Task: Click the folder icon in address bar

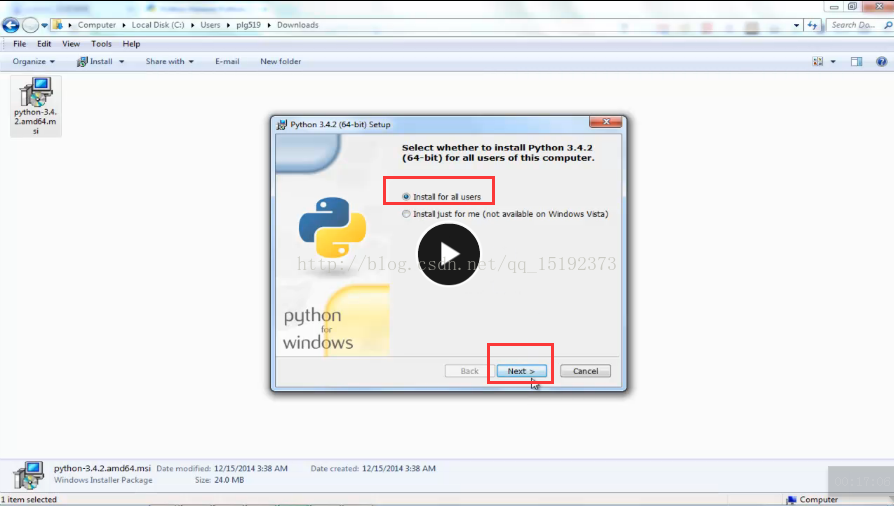Action: pos(58,25)
